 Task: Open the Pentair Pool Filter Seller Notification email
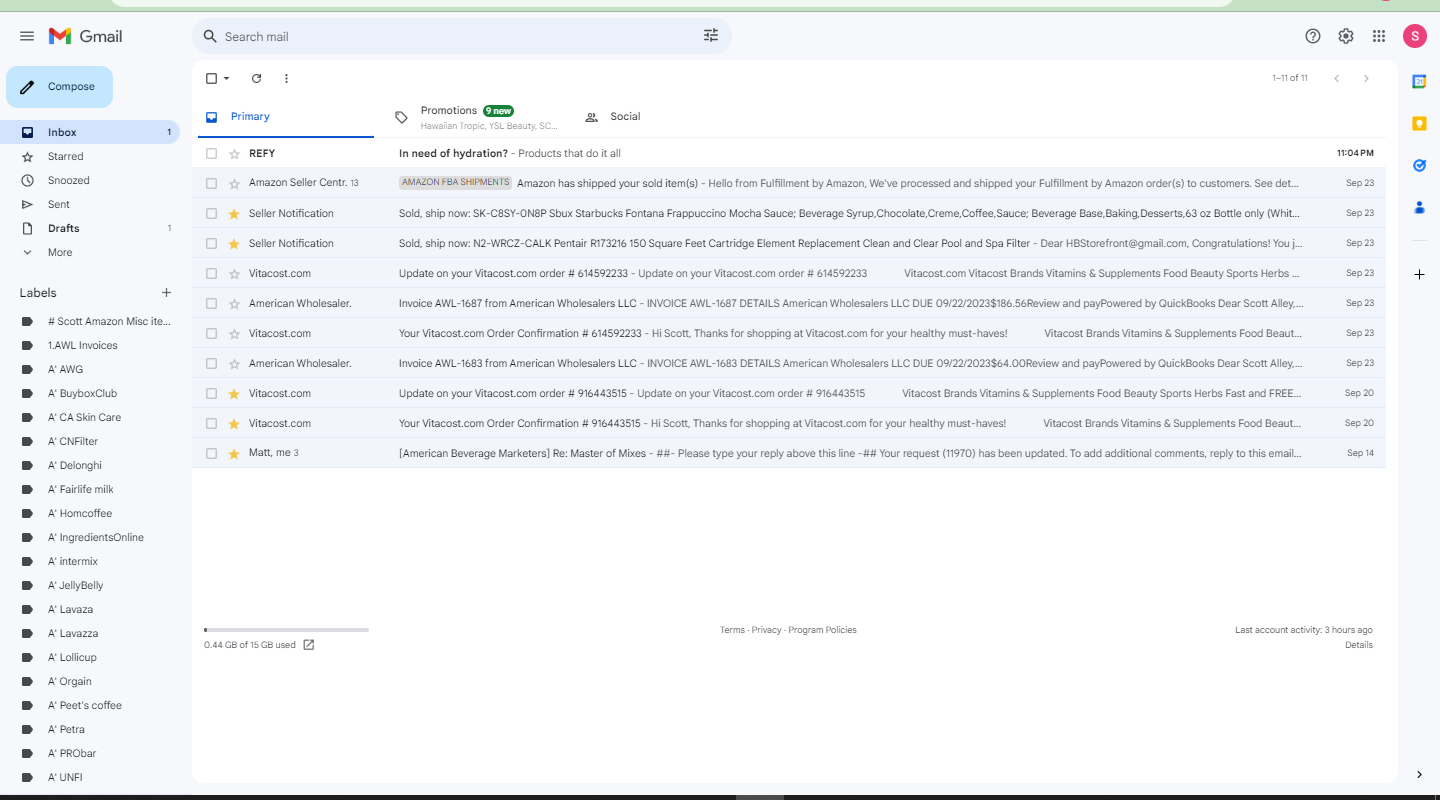(789, 243)
